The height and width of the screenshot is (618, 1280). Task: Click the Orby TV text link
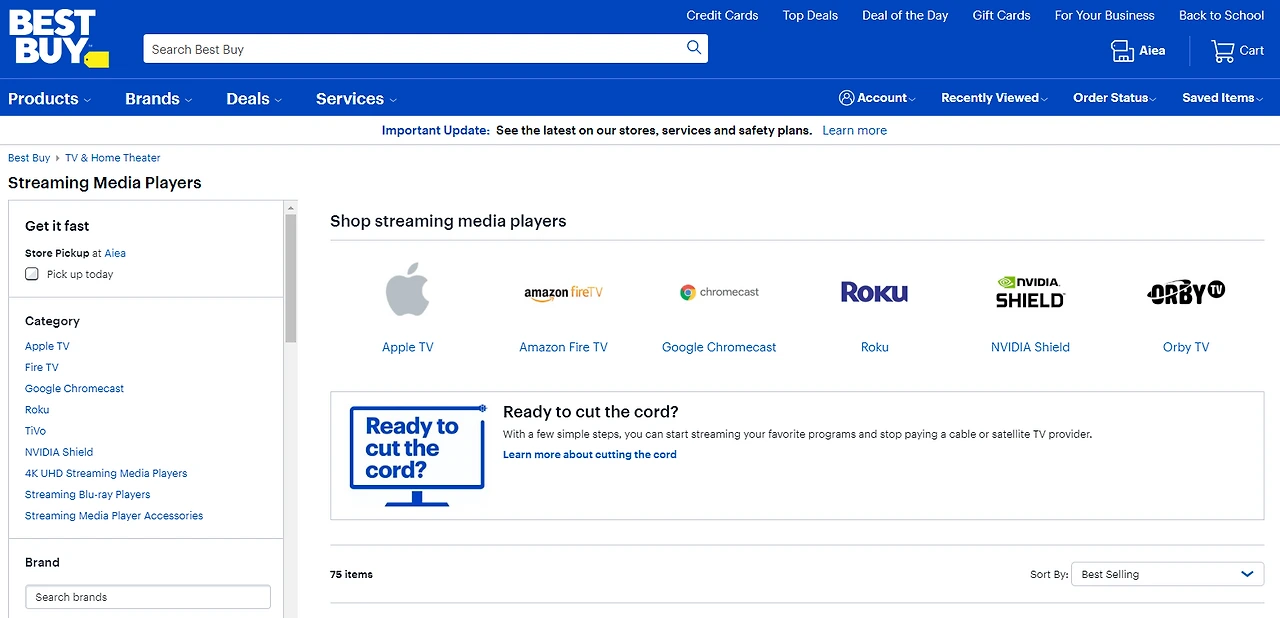(1186, 347)
